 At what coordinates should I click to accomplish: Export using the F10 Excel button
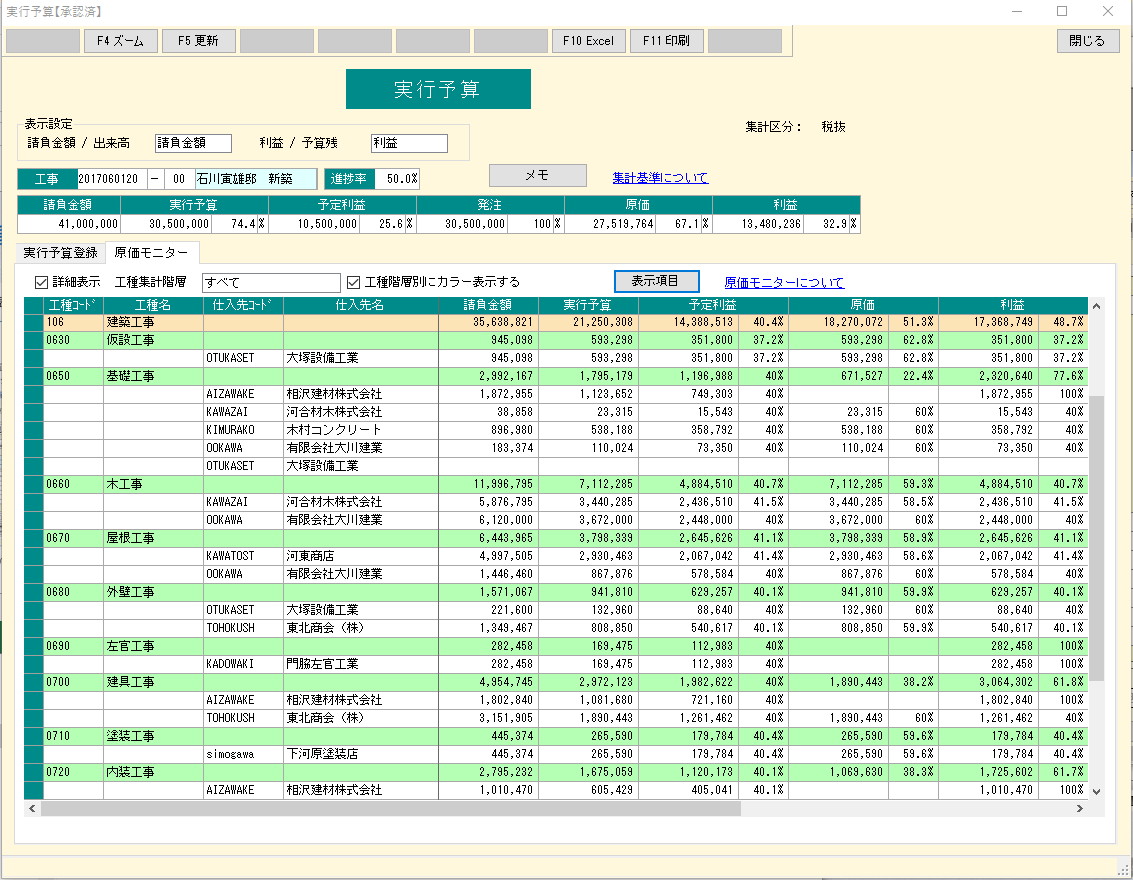[x=589, y=41]
